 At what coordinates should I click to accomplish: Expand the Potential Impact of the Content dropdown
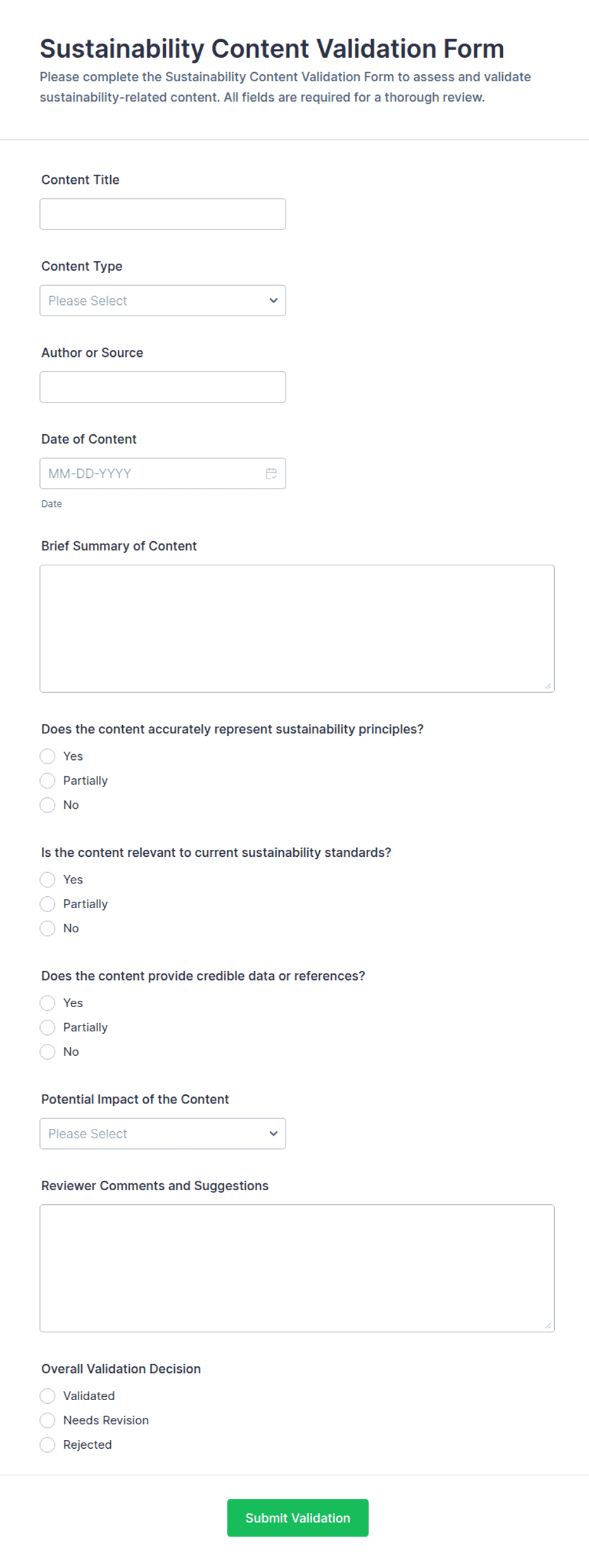pos(163,1133)
